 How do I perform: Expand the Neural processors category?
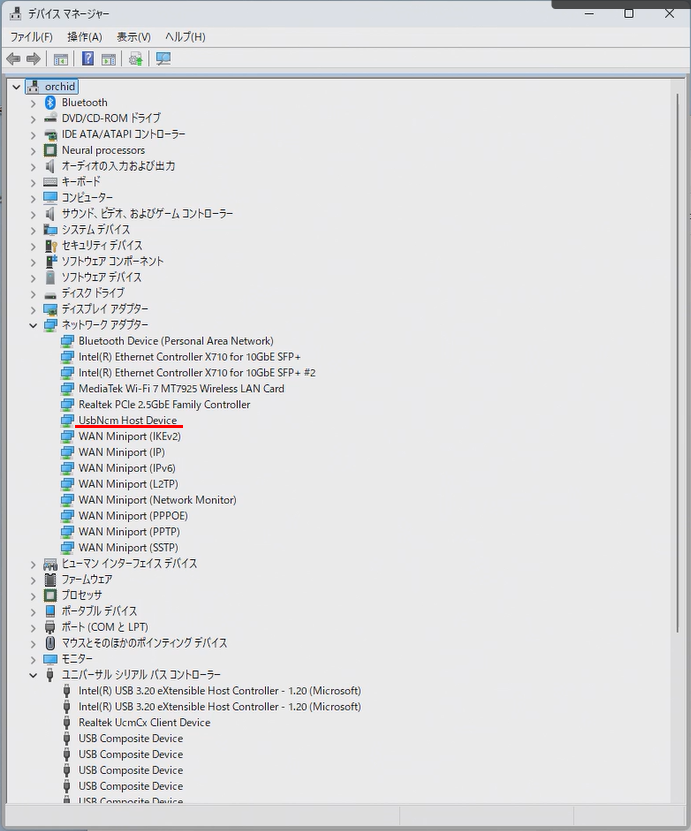point(33,150)
